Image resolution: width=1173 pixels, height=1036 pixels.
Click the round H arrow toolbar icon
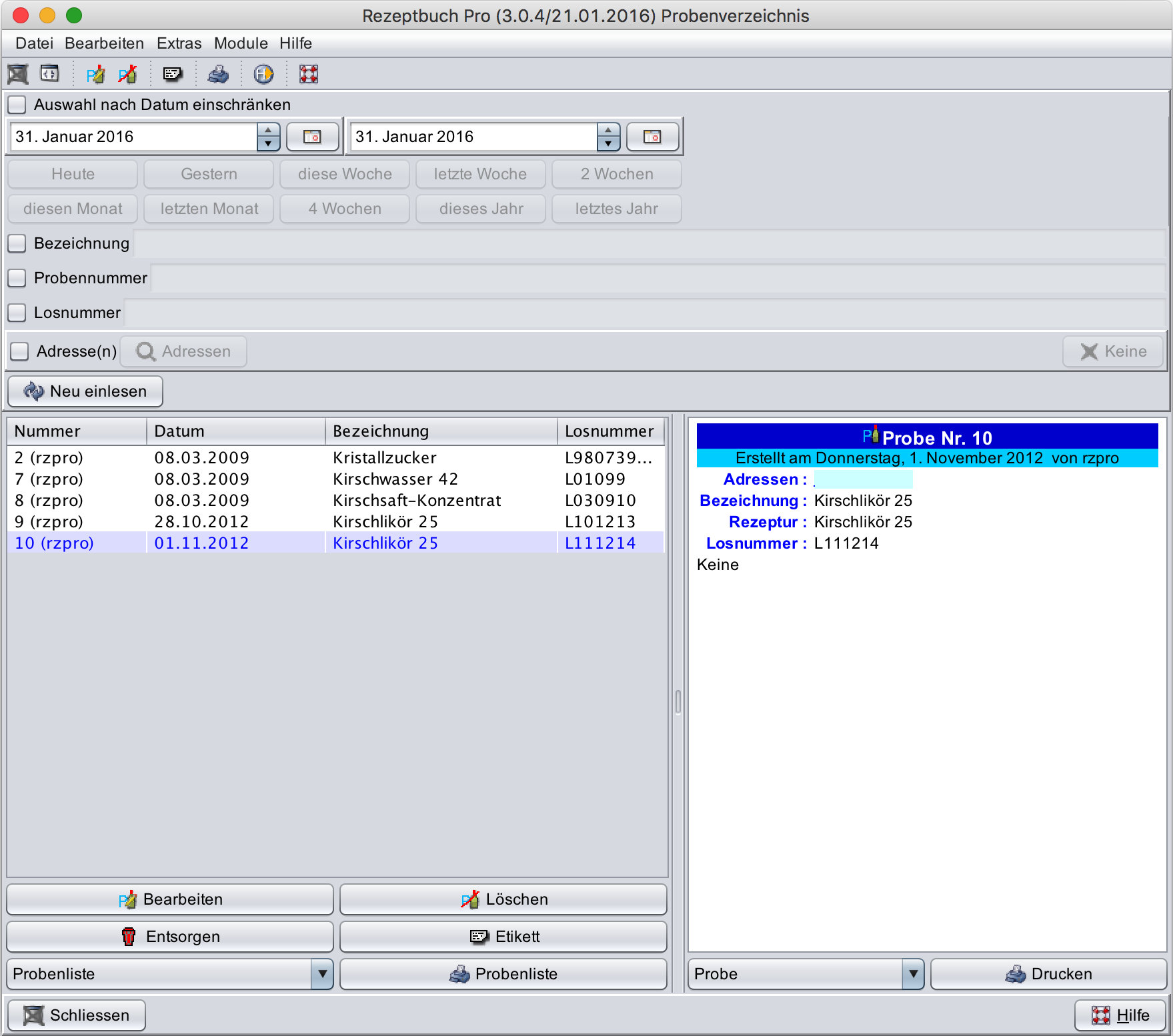point(263,74)
